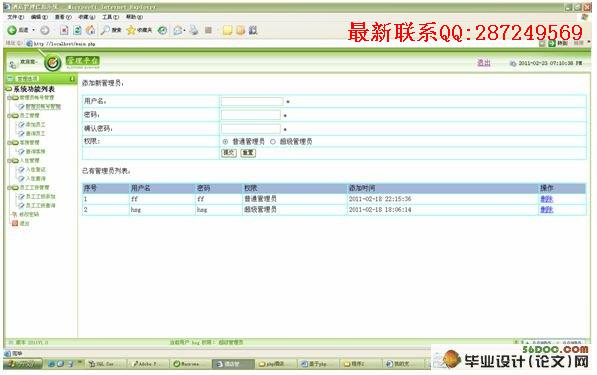Viewport: 597px width, 375px height.
Task: Click the Windows Start button
Action: (x=22, y=364)
